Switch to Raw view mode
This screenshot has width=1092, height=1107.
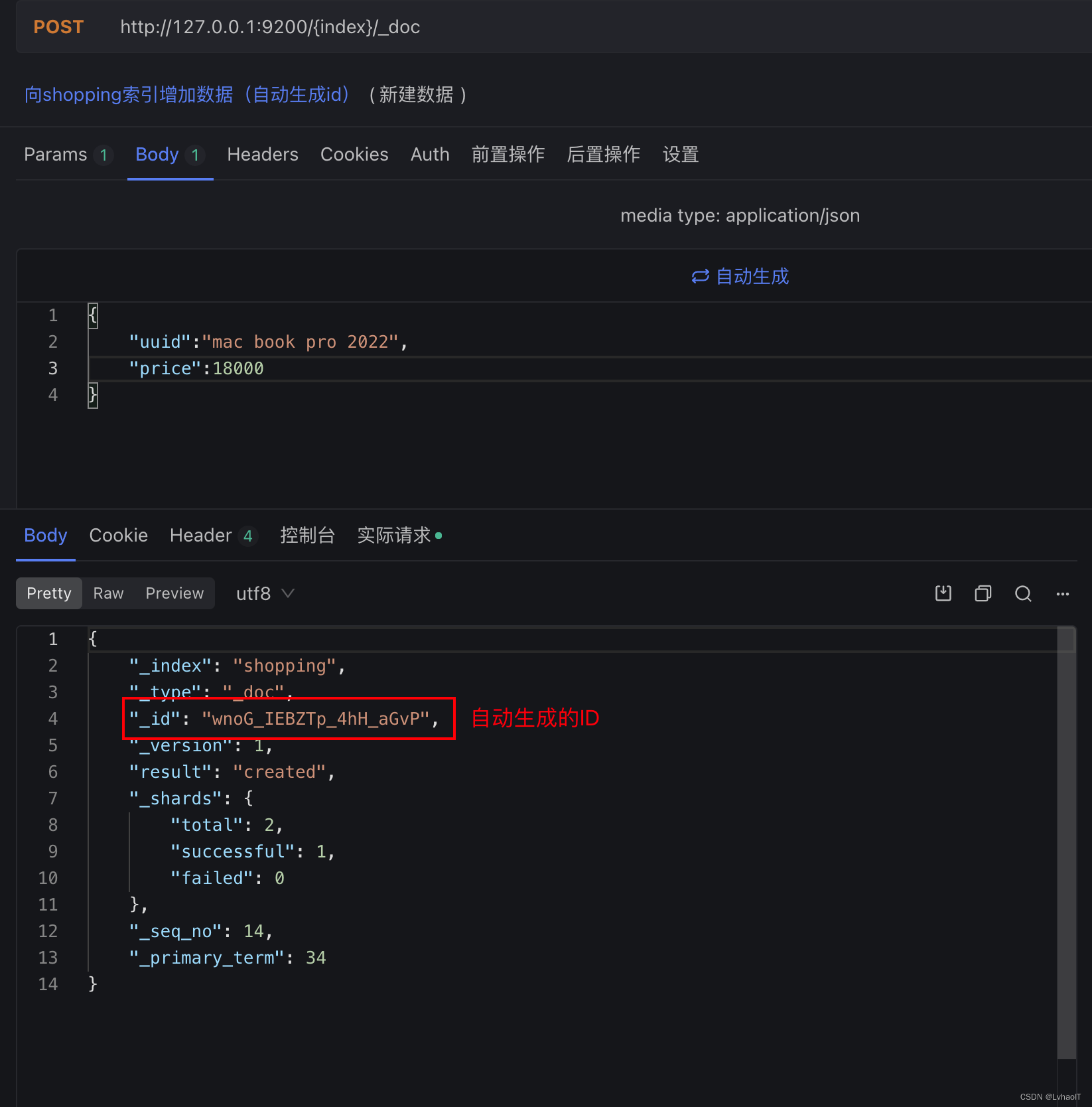(108, 593)
